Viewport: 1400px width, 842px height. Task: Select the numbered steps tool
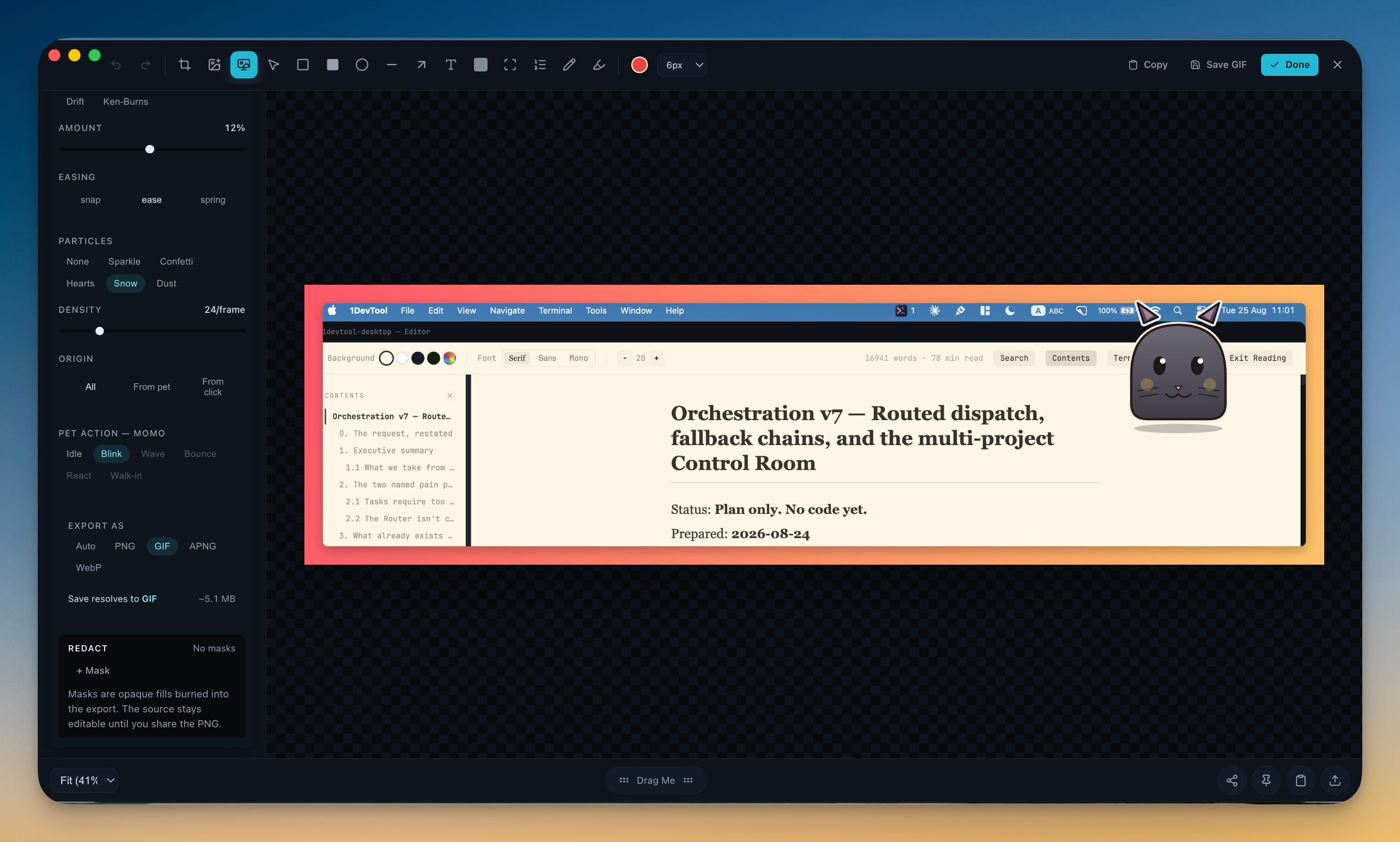540,65
